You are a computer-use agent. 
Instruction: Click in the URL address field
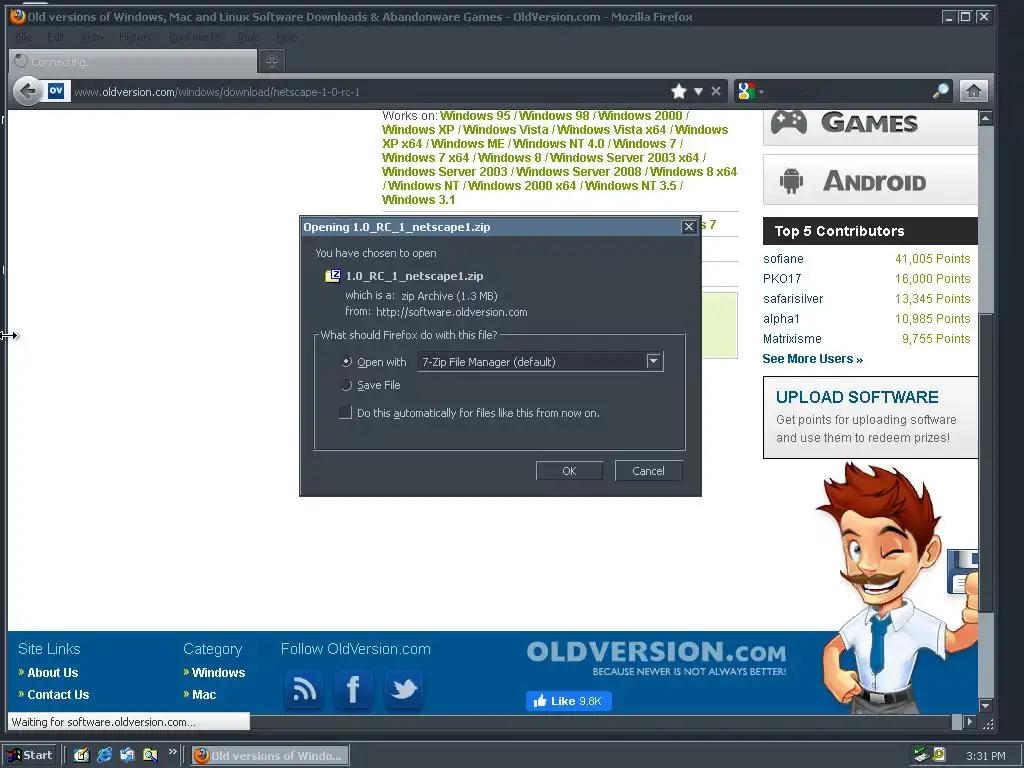369,91
